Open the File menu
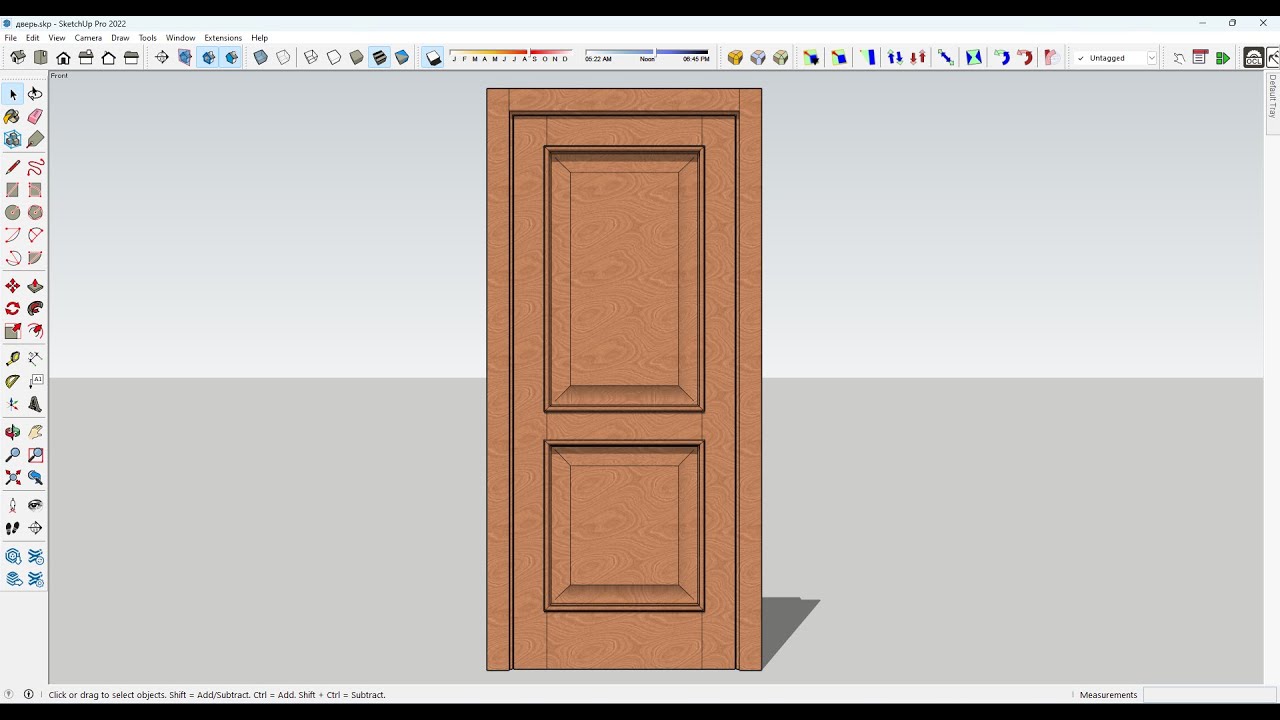Viewport: 1280px width, 720px height. pos(10,38)
